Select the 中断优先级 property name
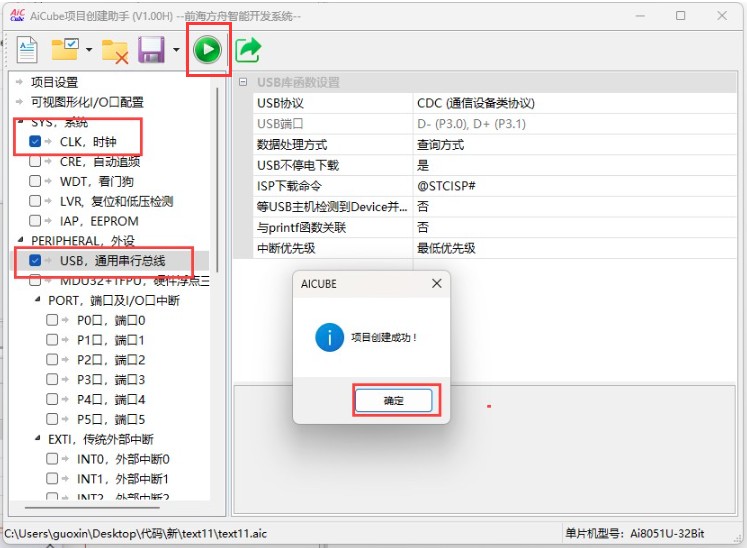The height and width of the screenshot is (548, 747). point(286,248)
